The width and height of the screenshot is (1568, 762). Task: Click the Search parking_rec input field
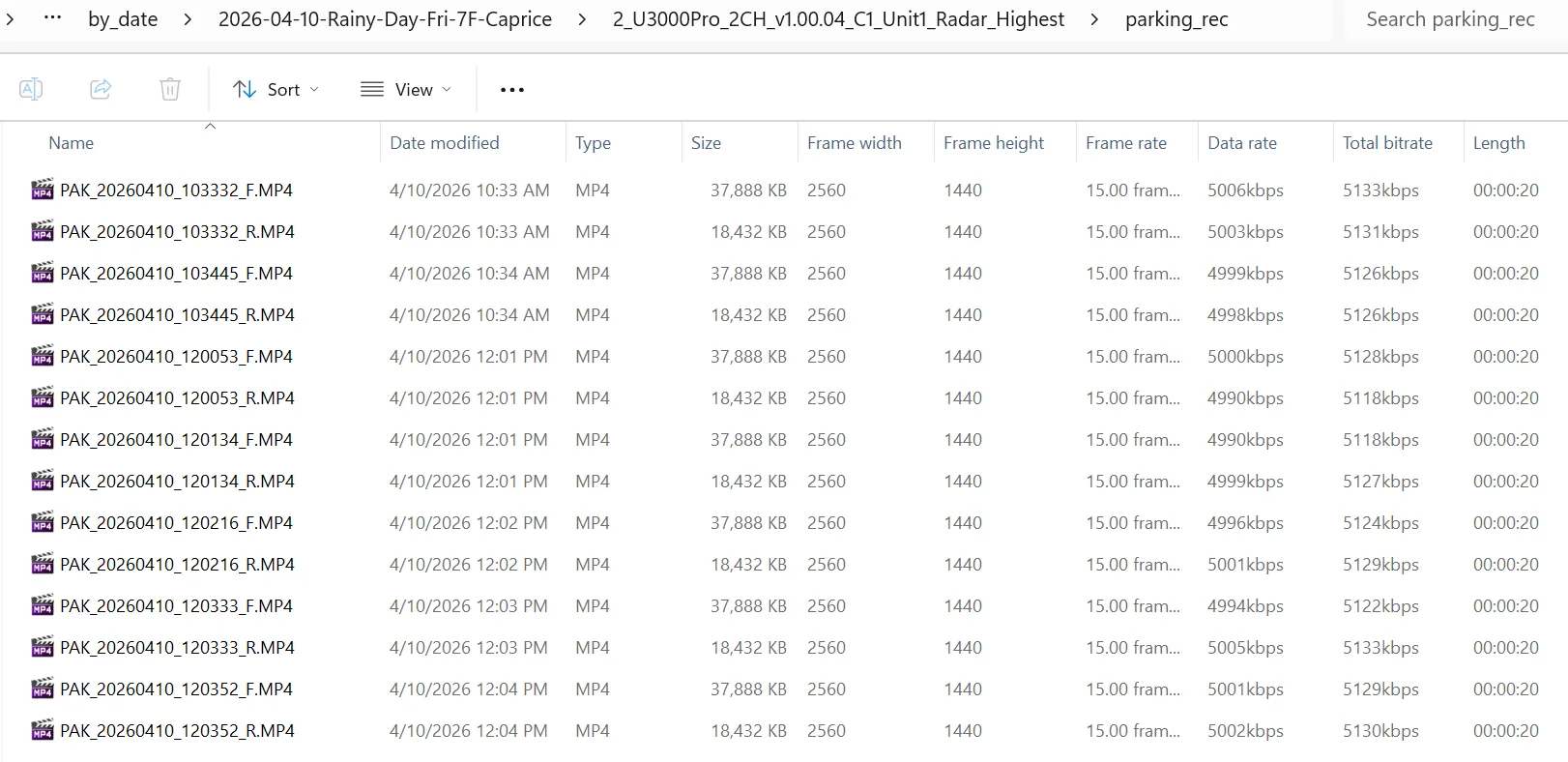(1450, 19)
